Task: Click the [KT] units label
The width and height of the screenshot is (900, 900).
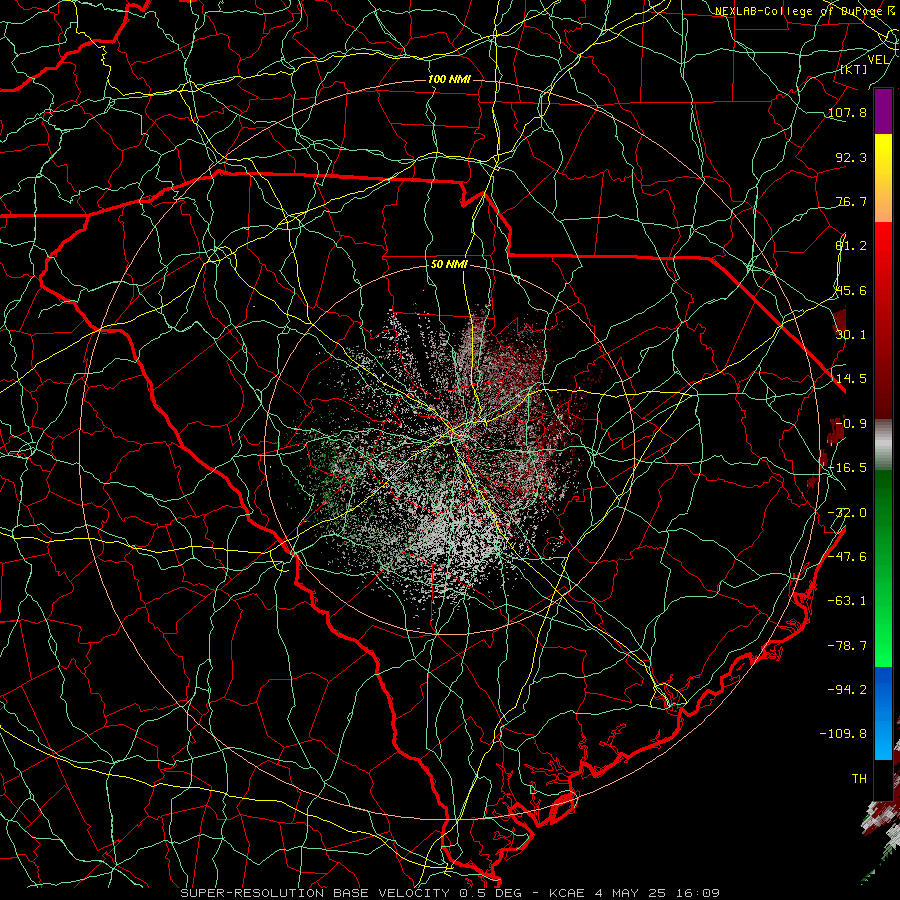Action: click(x=854, y=69)
